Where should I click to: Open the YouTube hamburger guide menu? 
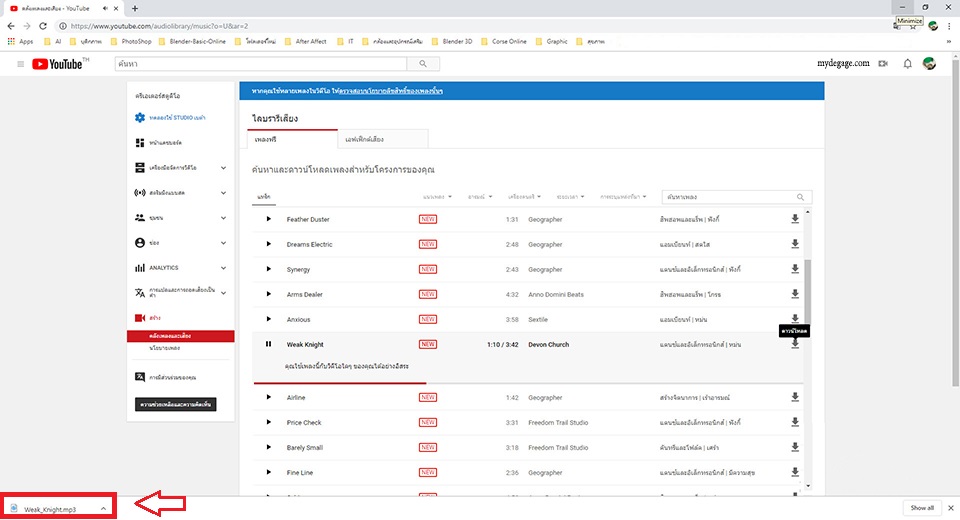(20, 64)
